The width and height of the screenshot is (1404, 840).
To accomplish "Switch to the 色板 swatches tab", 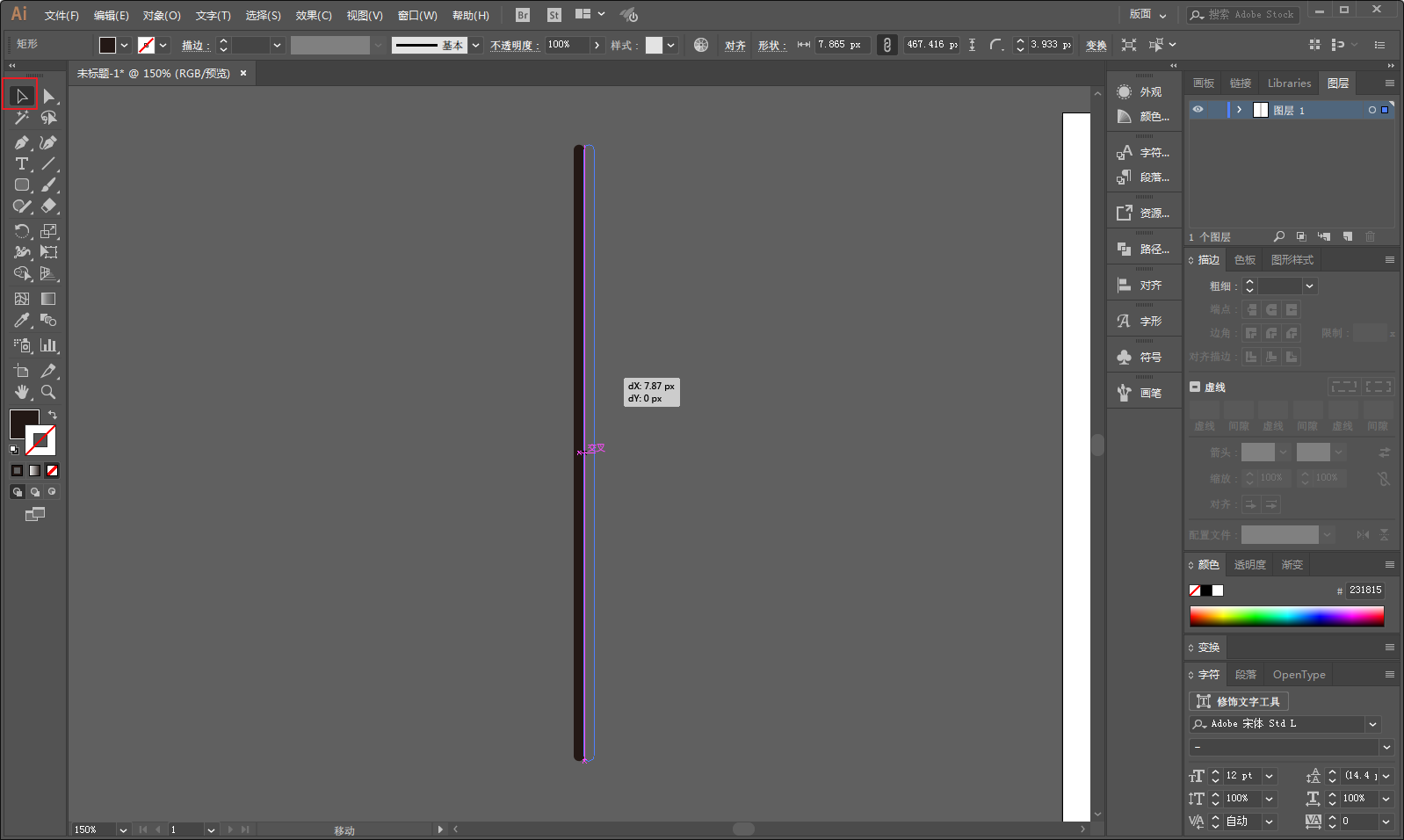I will (1245, 260).
